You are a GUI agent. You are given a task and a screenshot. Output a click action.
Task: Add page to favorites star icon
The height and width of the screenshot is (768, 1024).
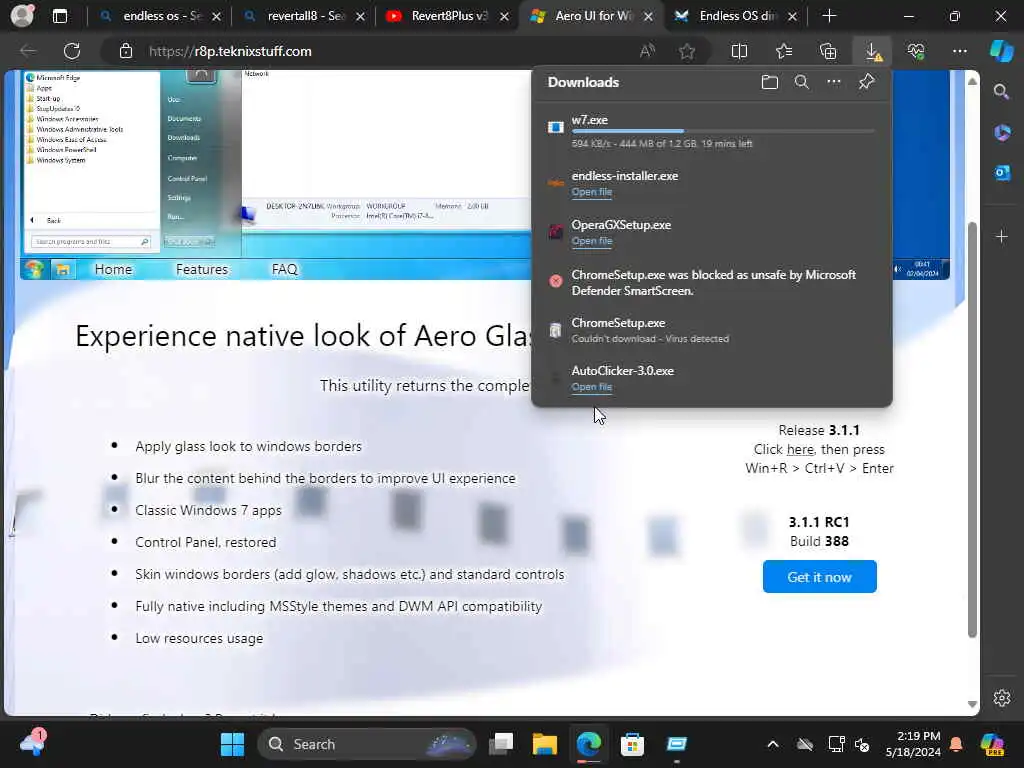point(686,51)
